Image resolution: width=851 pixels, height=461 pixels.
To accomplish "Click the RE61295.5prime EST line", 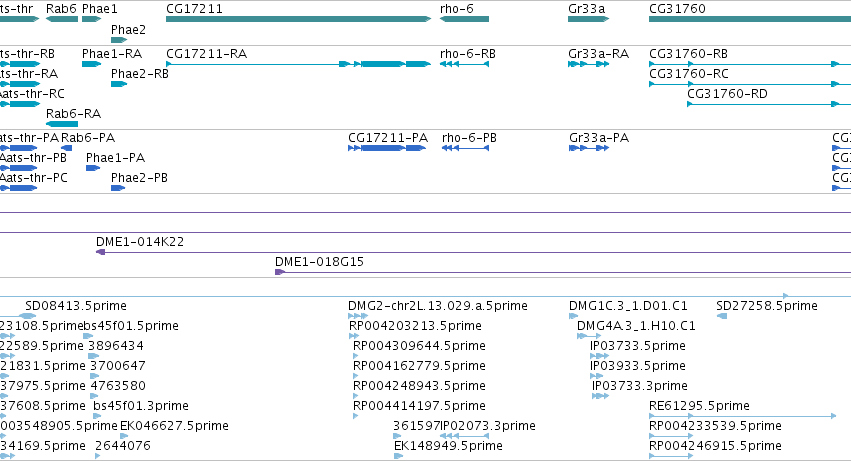I will point(742,416).
